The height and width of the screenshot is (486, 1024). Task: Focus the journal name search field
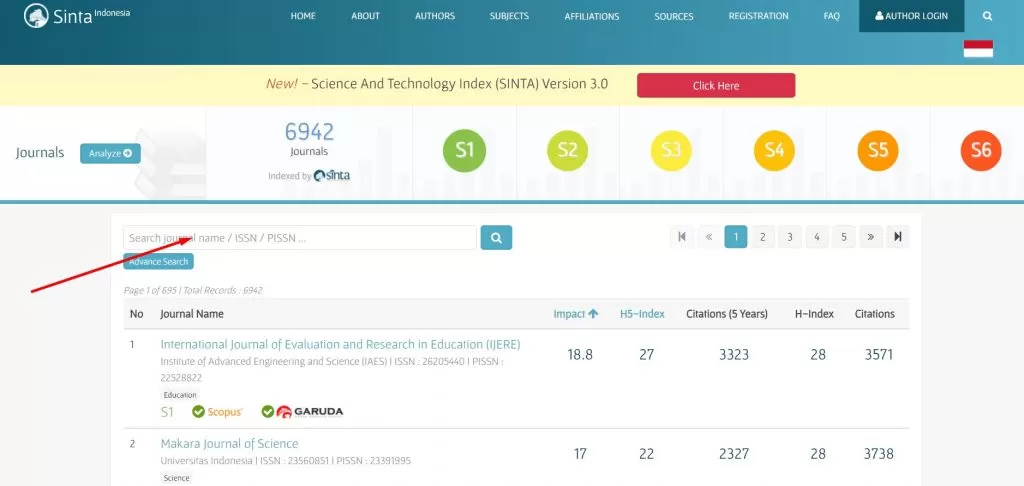[x=300, y=238]
